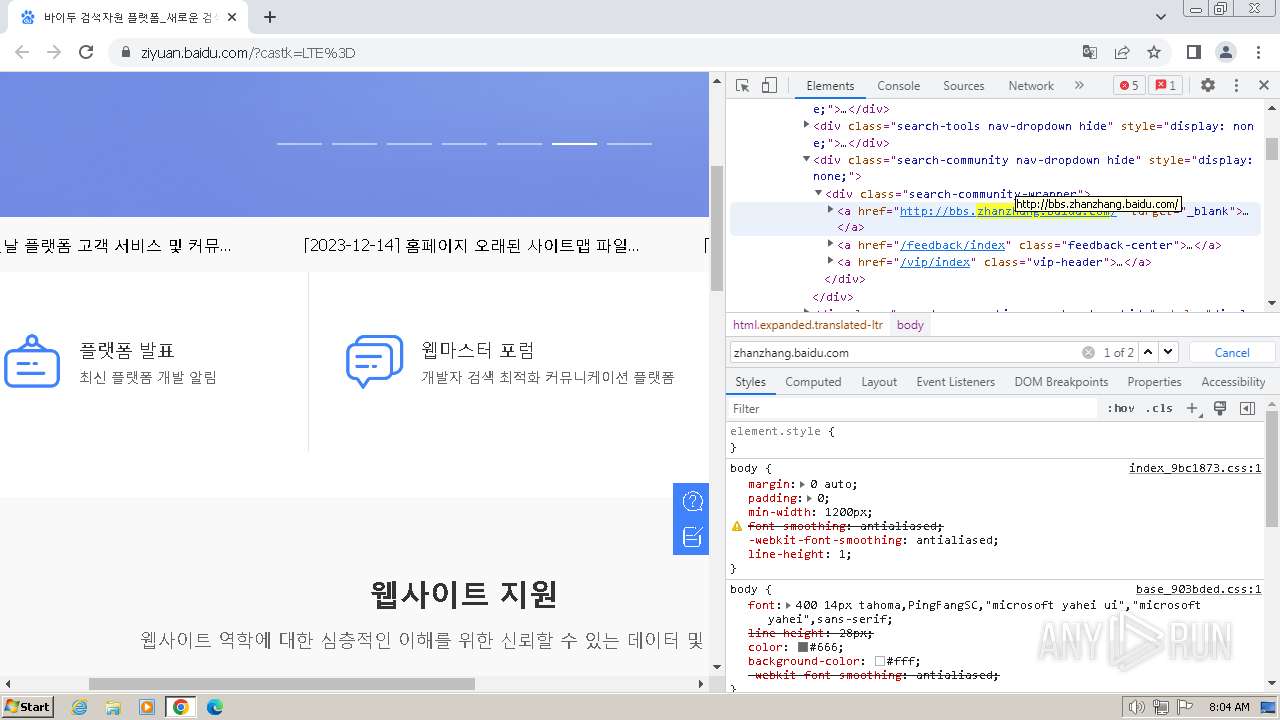Image resolution: width=1280 pixels, height=720 pixels.
Task: Open Microsoft Edge from the taskbar
Action: tap(214, 707)
